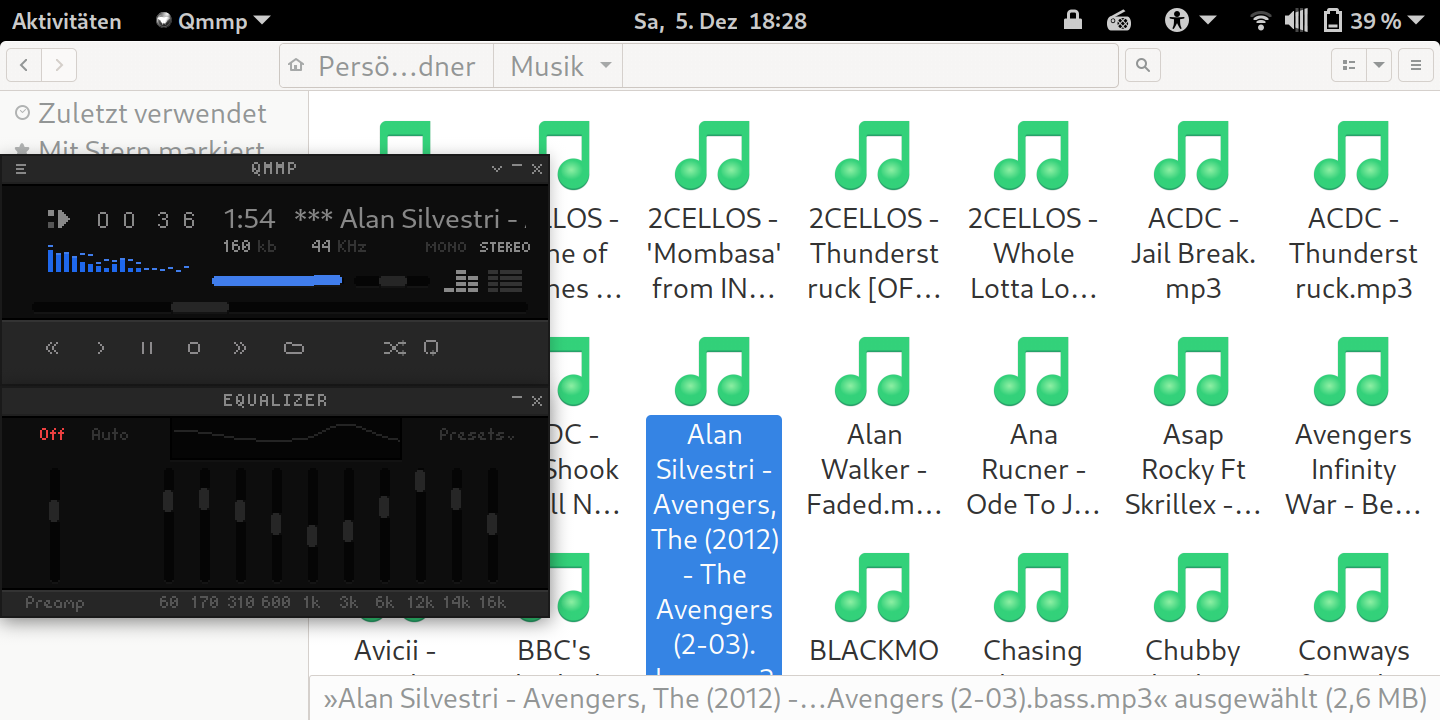This screenshot has height=720, width=1440.
Task: Select Avengers Infinity War file
Action: click(x=1352, y=429)
